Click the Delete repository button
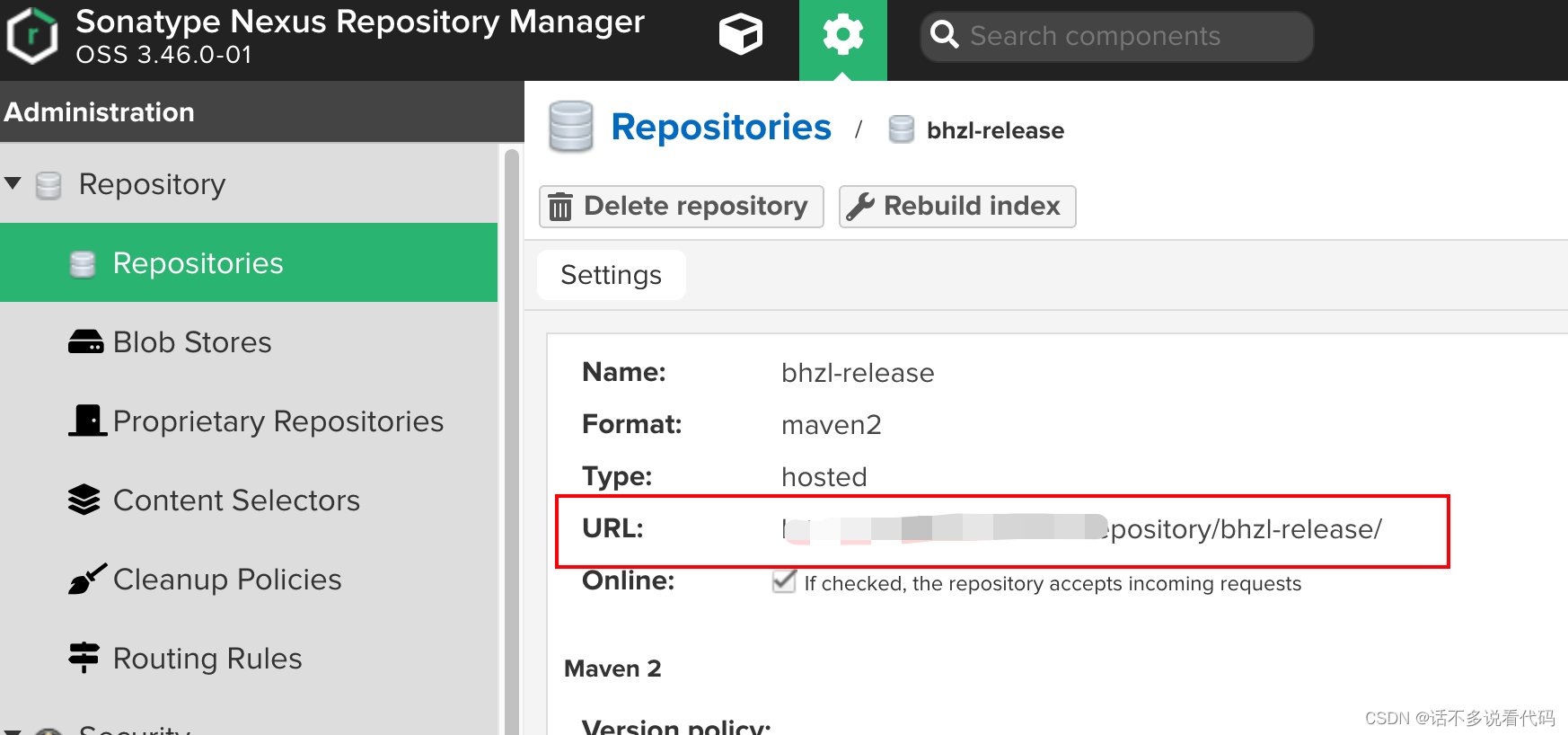The width and height of the screenshot is (1568, 735). [x=682, y=207]
